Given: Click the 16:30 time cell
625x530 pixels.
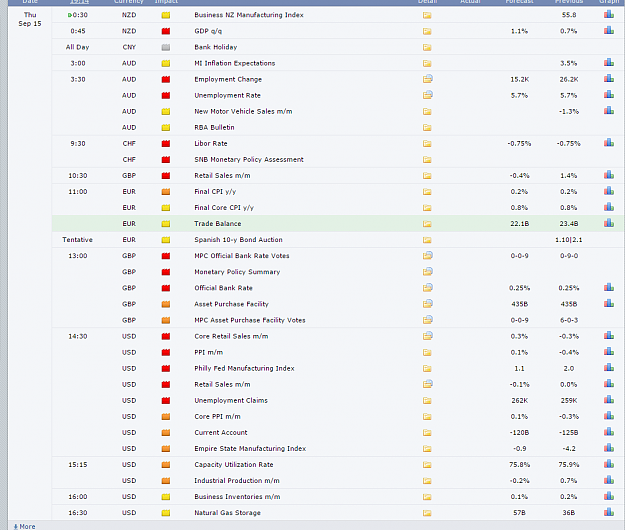Looking at the screenshot, I should [78, 513].
